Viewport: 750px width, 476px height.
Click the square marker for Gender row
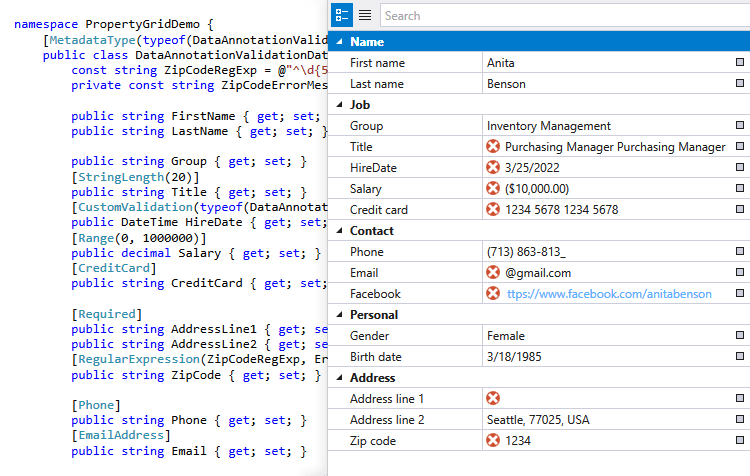pyautogui.click(x=740, y=336)
